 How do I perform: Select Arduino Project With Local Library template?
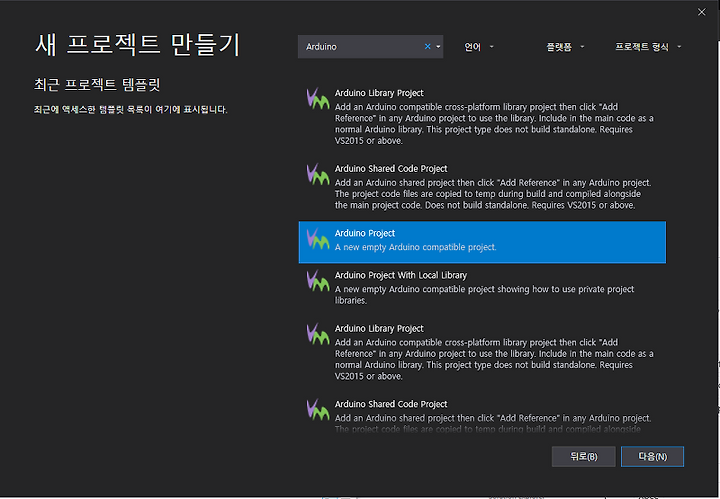coord(482,288)
